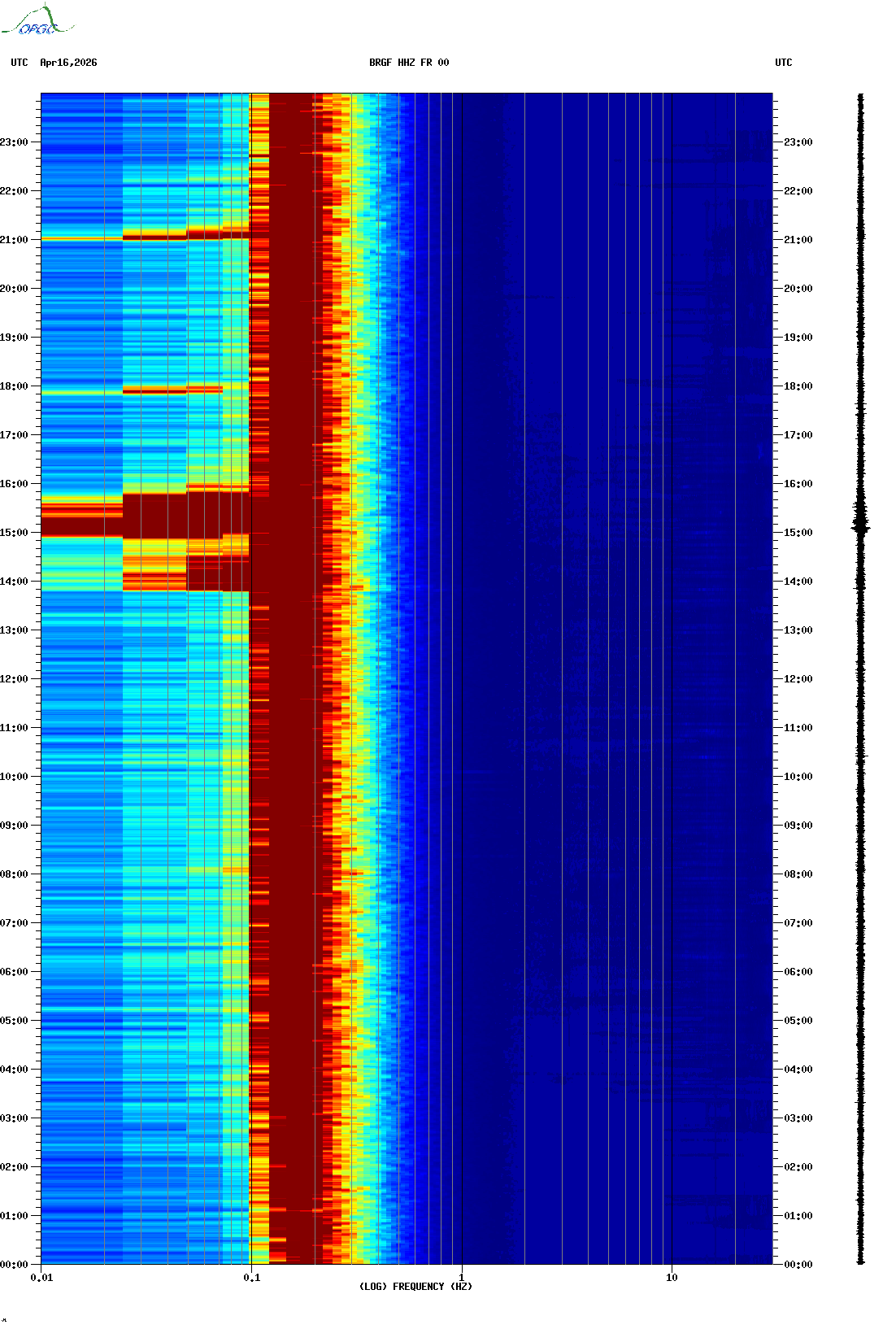
Task: Click the right 12:00 time axis label
Action: click(798, 679)
